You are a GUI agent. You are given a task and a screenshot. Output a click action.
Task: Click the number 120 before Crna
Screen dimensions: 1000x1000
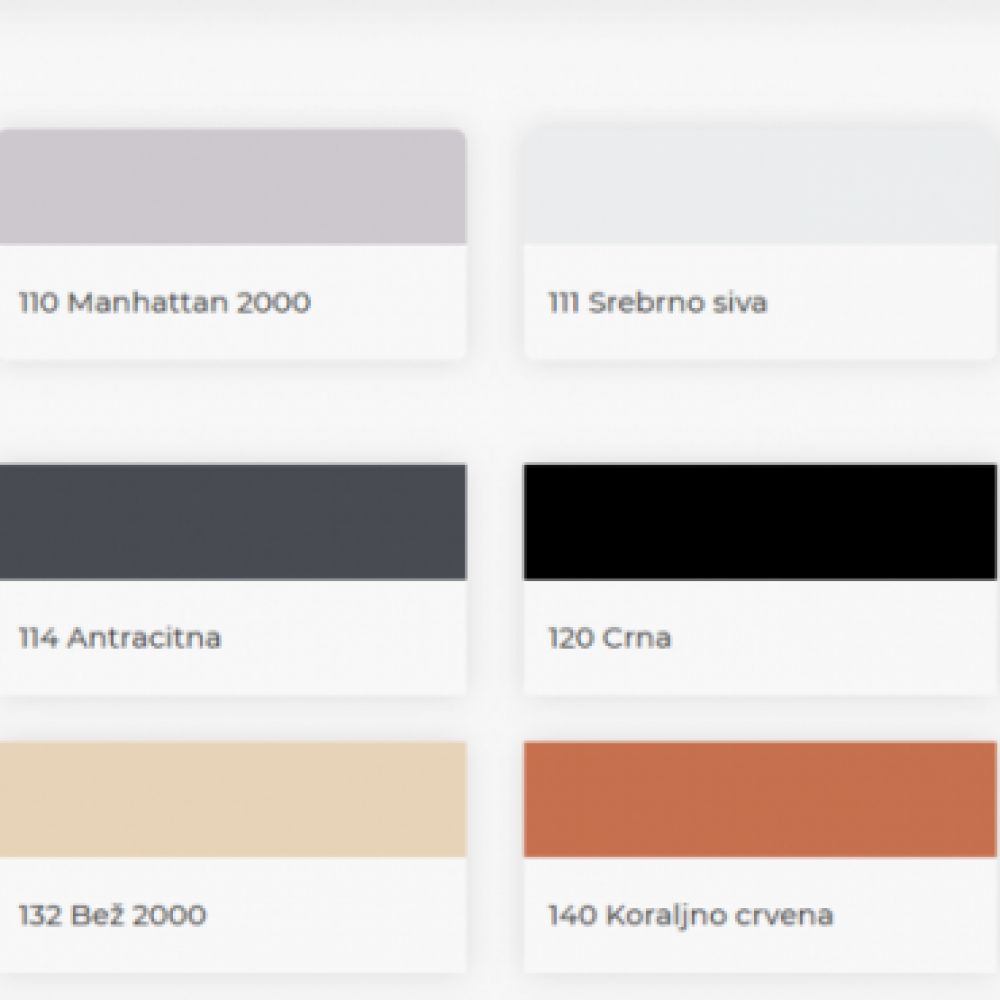[x=570, y=637]
